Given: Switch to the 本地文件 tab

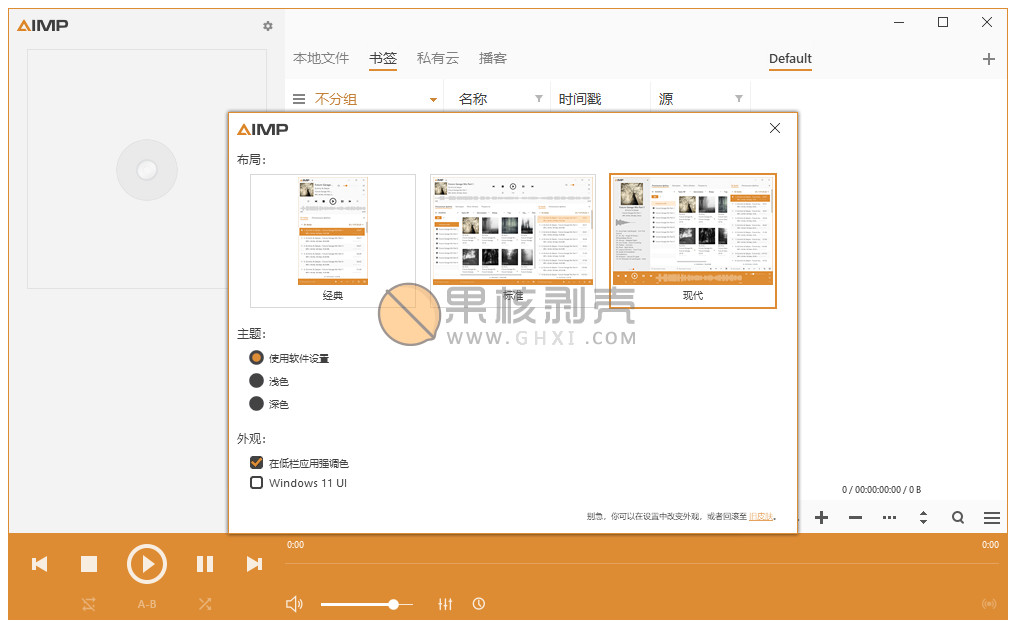Looking at the screenshot, I should point(321,58).
